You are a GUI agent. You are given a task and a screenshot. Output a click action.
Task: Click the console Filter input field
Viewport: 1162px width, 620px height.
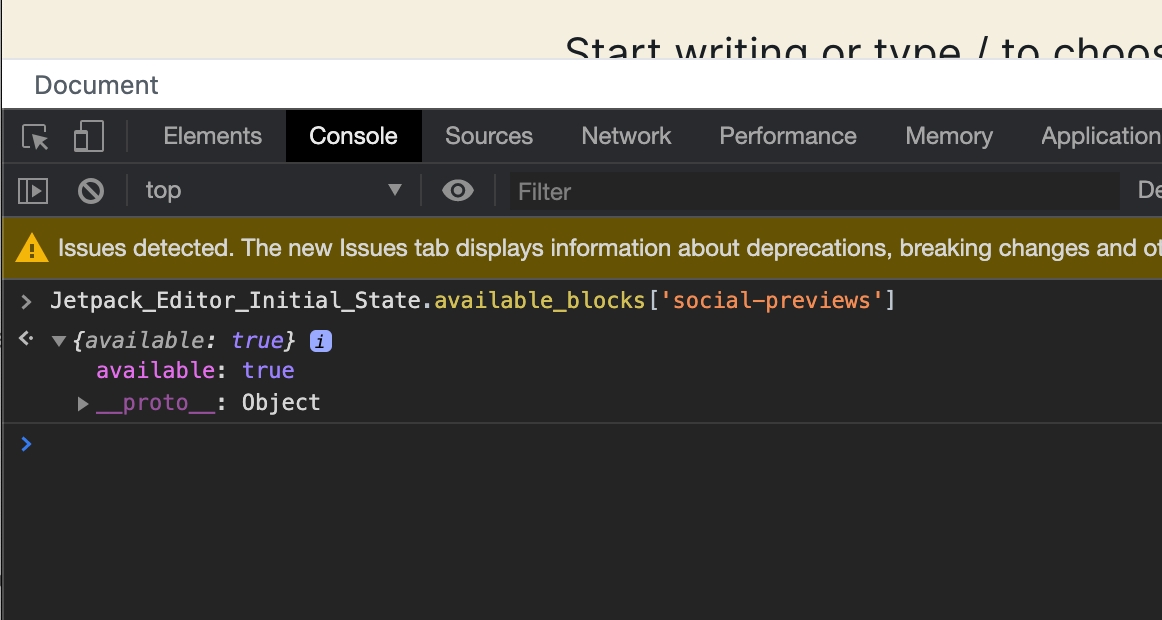coord(815,191)
